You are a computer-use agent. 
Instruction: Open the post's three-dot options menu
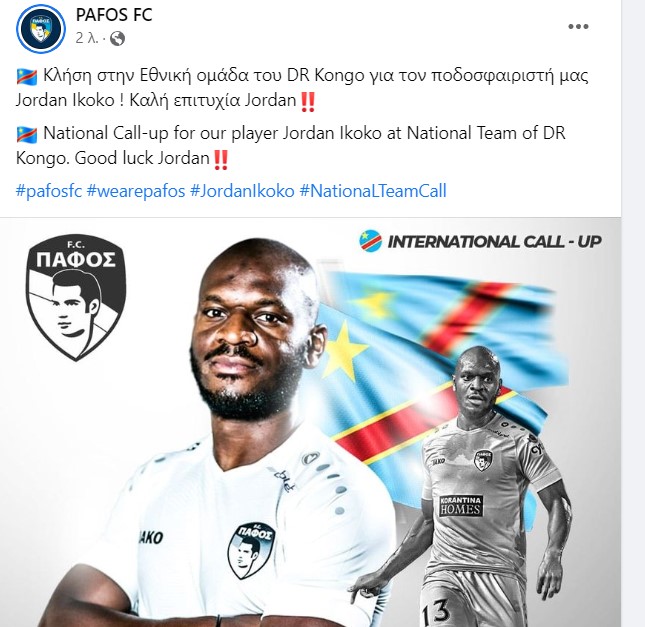click(x=578, y=27)
